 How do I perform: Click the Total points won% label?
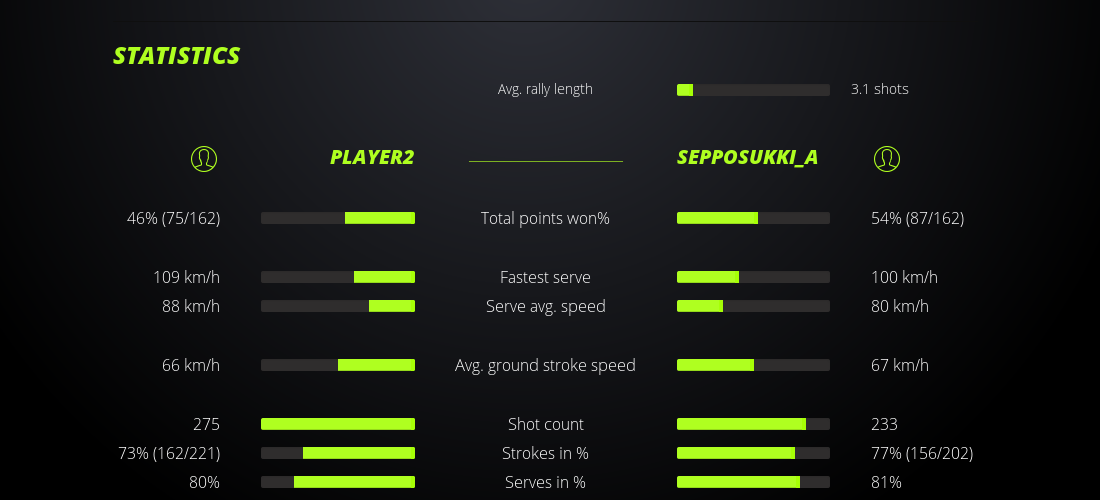point(545,218)
